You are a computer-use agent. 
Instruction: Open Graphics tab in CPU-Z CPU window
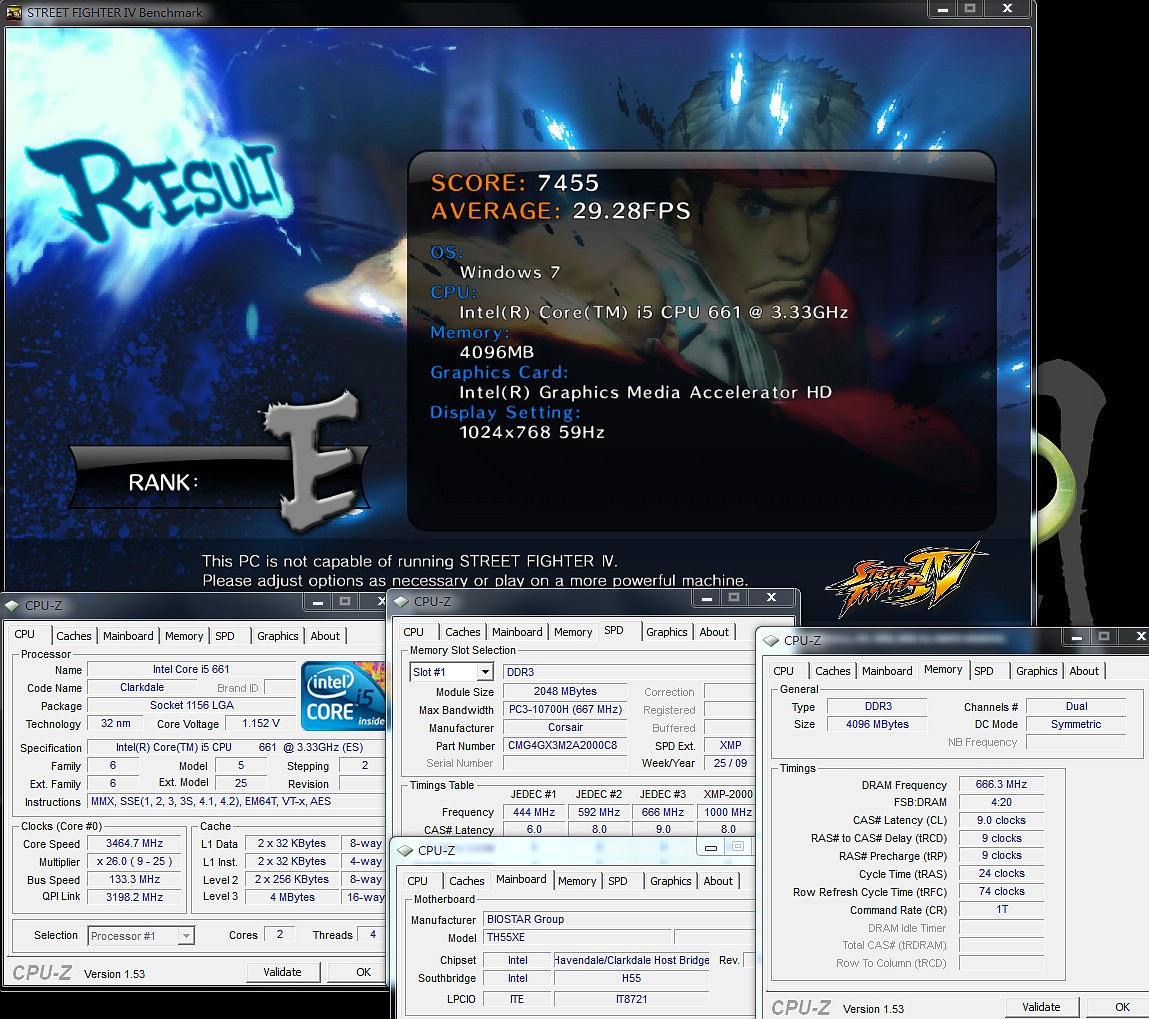(x=278, y=636)
